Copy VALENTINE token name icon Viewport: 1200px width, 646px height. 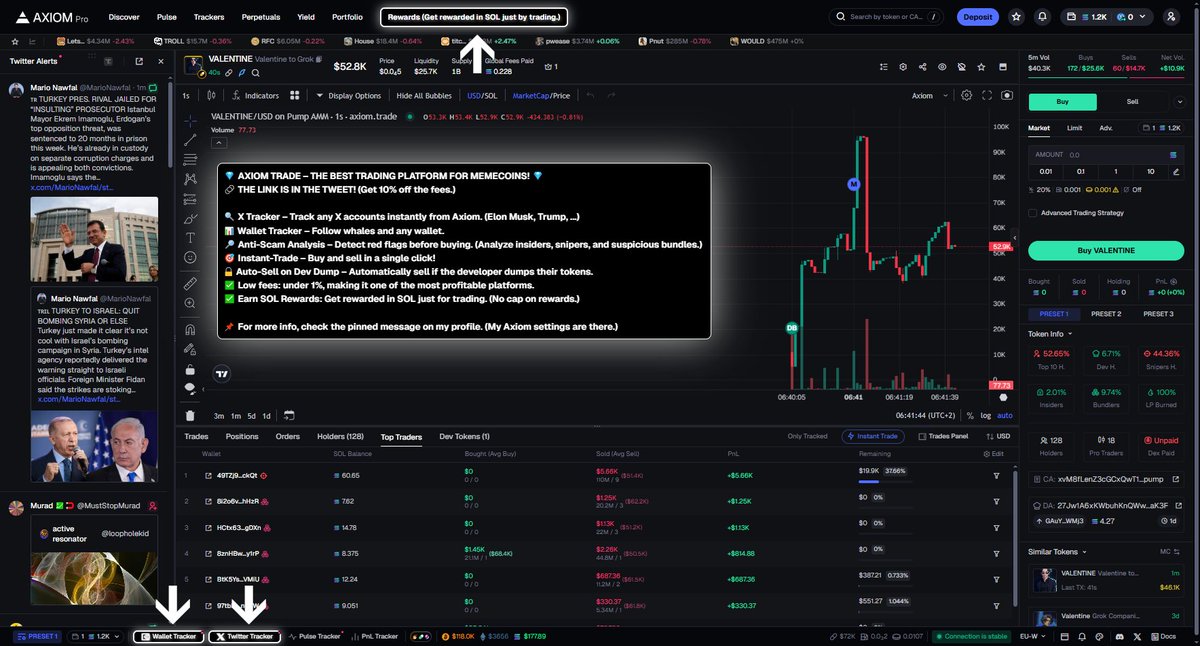[x=318, y=60]
